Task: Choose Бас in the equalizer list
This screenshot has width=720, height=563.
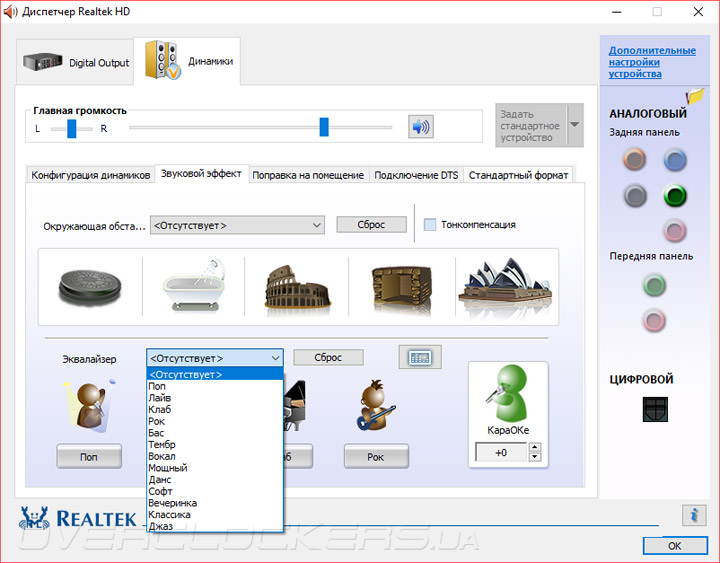Action: click(214, 433)
